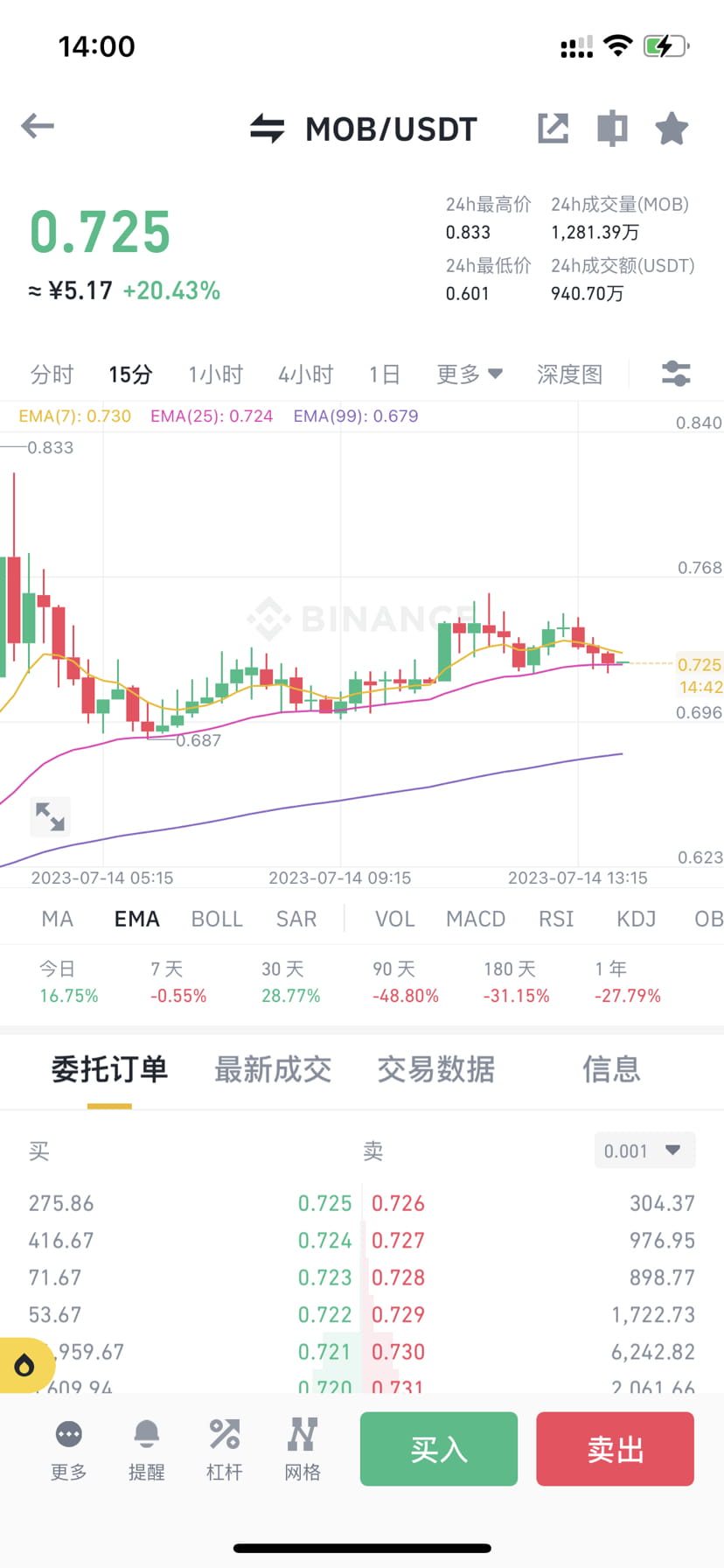Select the 分时 time interval
The height and width of the screenshot is (1568, 724).
52,374
